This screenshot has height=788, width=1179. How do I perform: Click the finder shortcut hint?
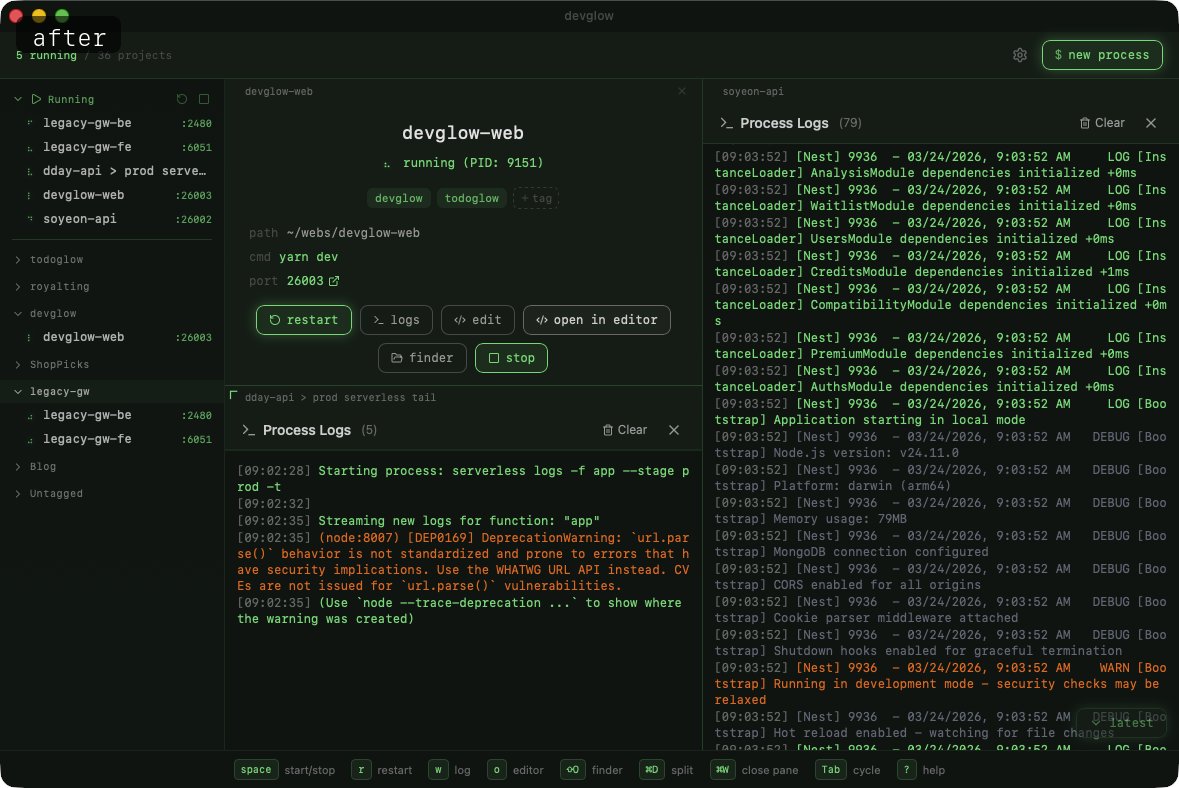point(592,770)
